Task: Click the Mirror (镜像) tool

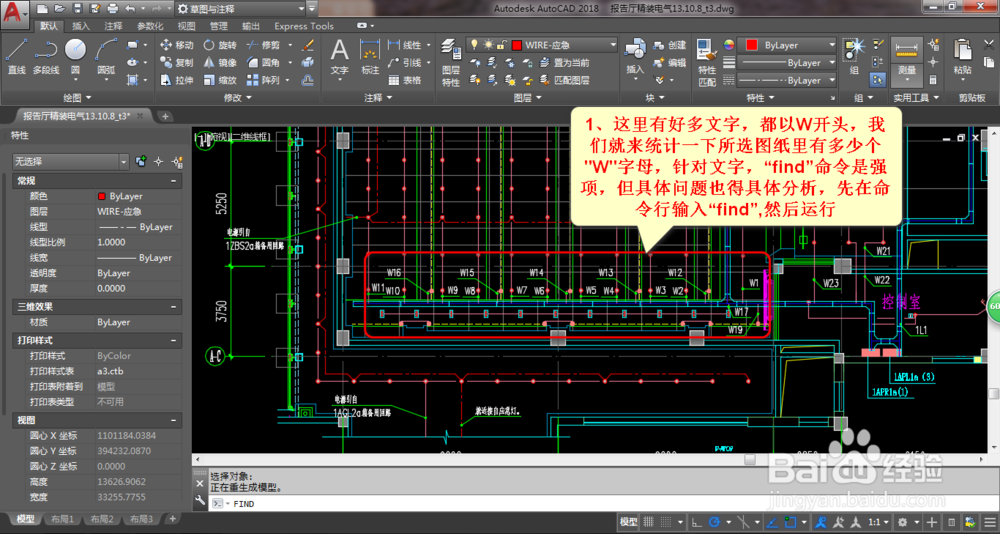Action: point(220,63)
